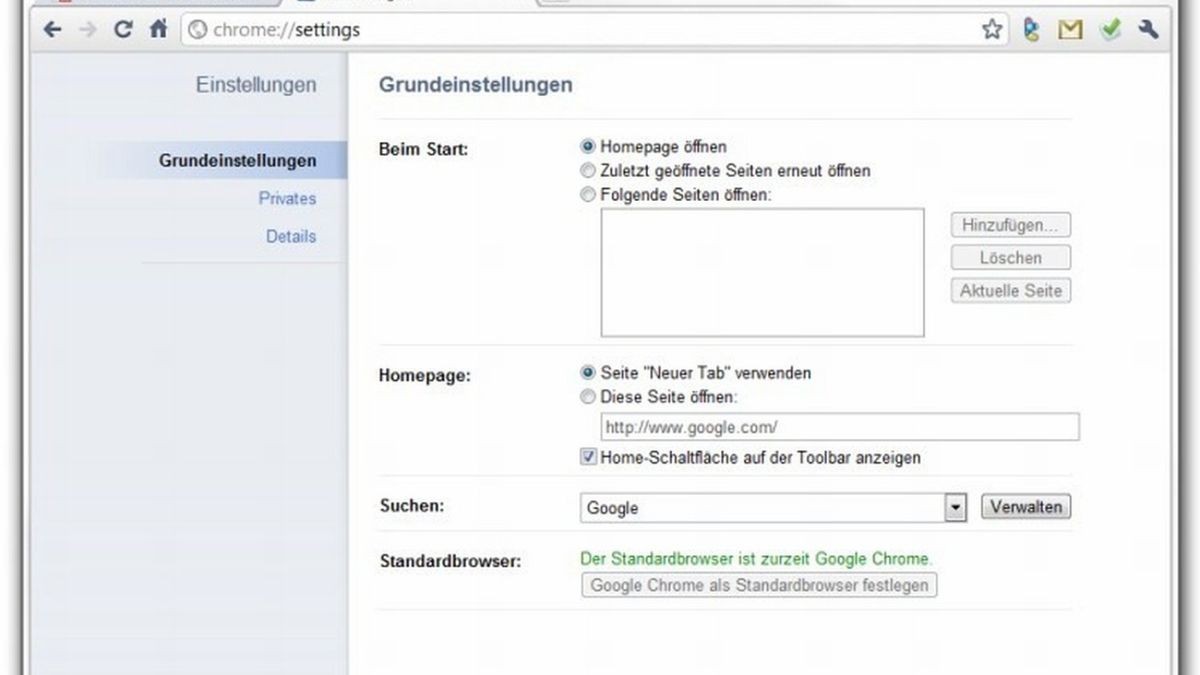Open the home page via Home button

[x=158, y=29]
